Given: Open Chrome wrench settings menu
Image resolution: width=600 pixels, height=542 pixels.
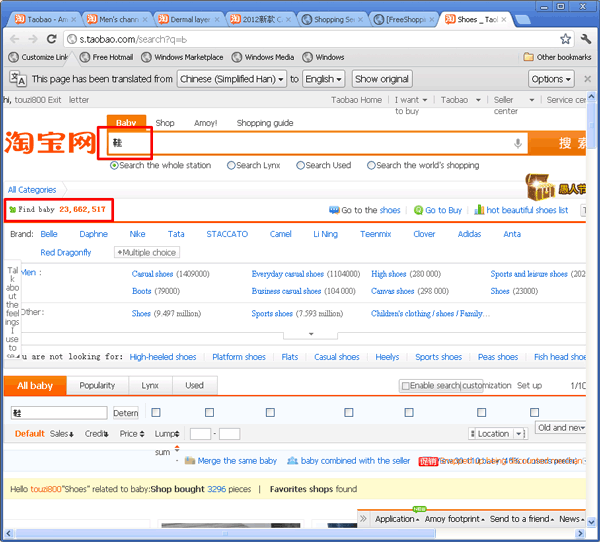Looking at the screenshot, I should click(x=586, y=39).
